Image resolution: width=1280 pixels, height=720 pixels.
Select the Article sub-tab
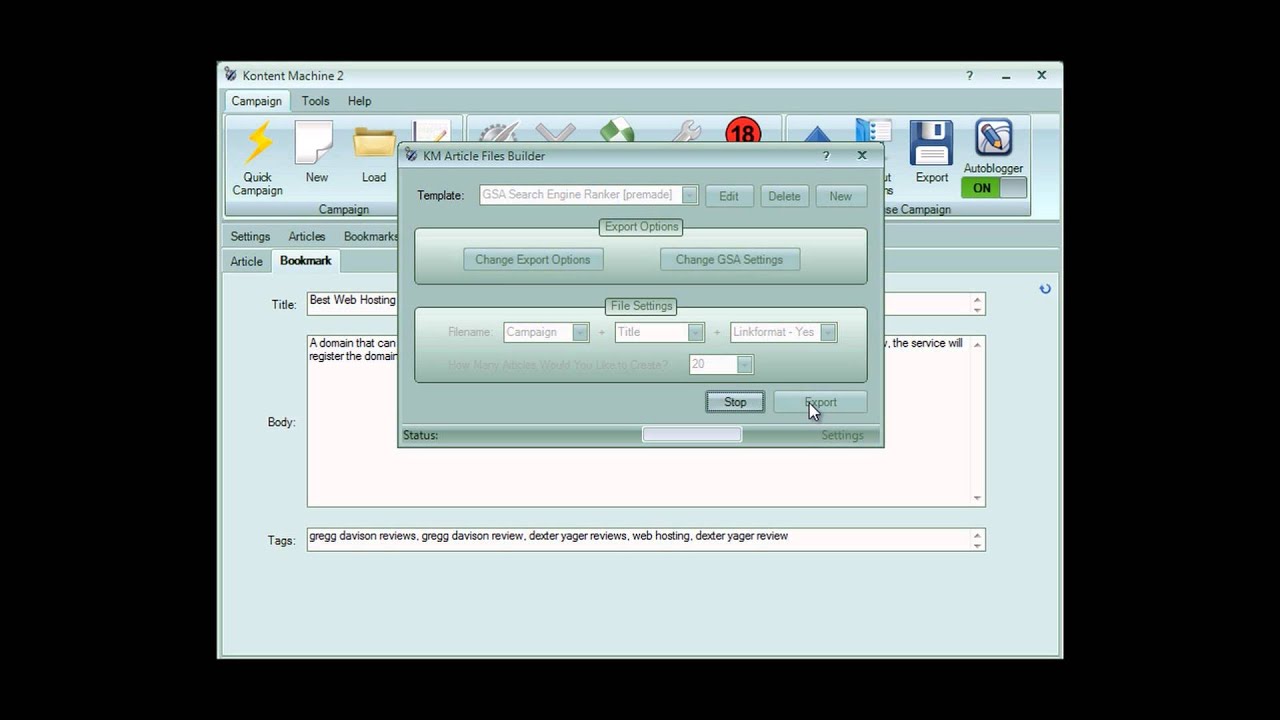coord(246,262)
